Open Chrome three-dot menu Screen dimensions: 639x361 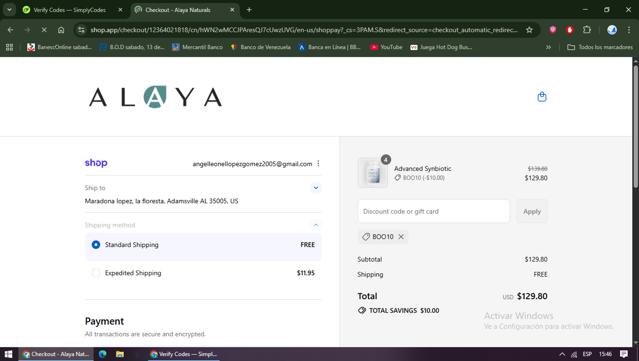(x=628, y=30)
